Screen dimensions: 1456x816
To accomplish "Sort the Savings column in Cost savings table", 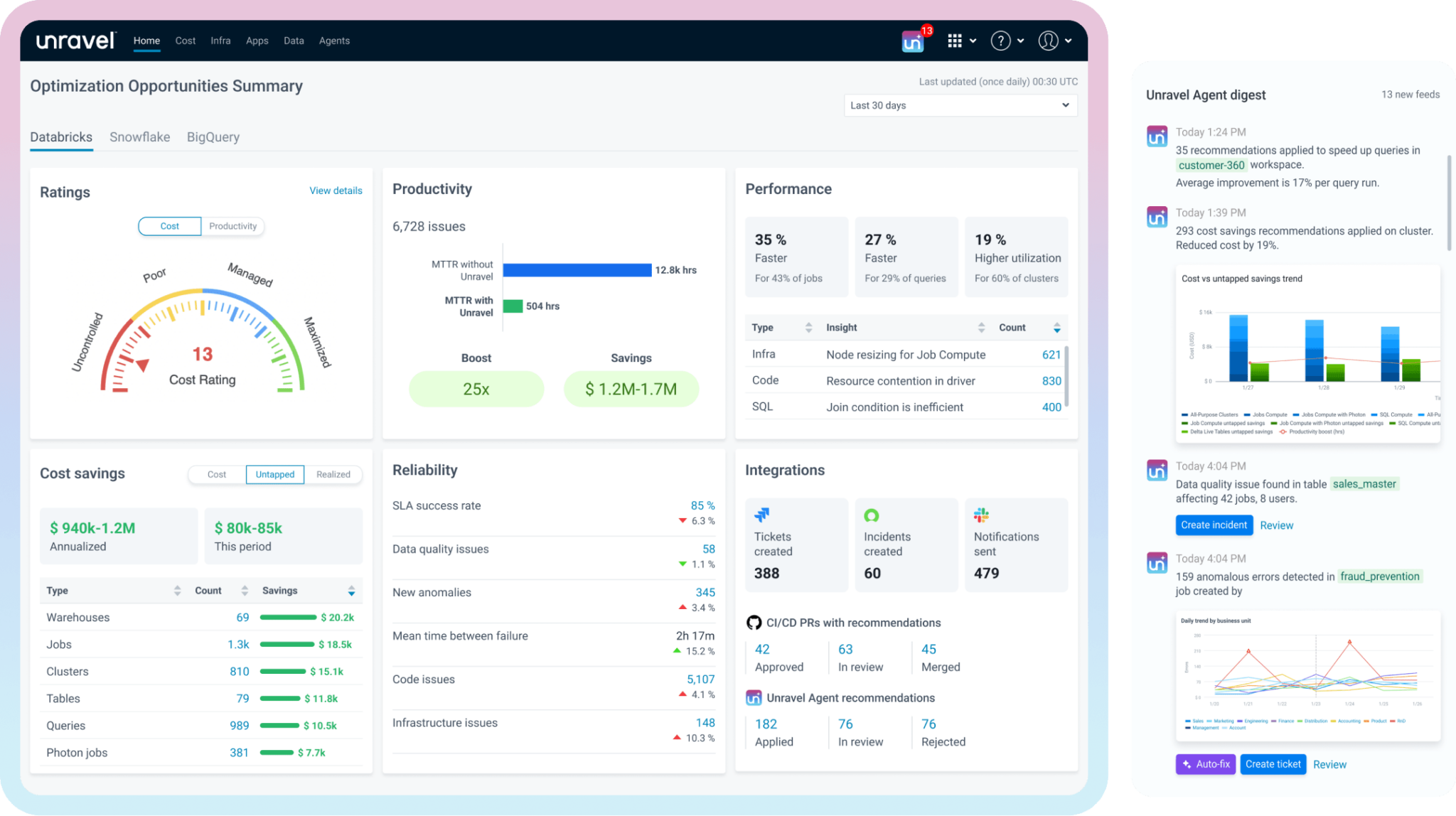I will pyautogui.click(x=351, y=590).
